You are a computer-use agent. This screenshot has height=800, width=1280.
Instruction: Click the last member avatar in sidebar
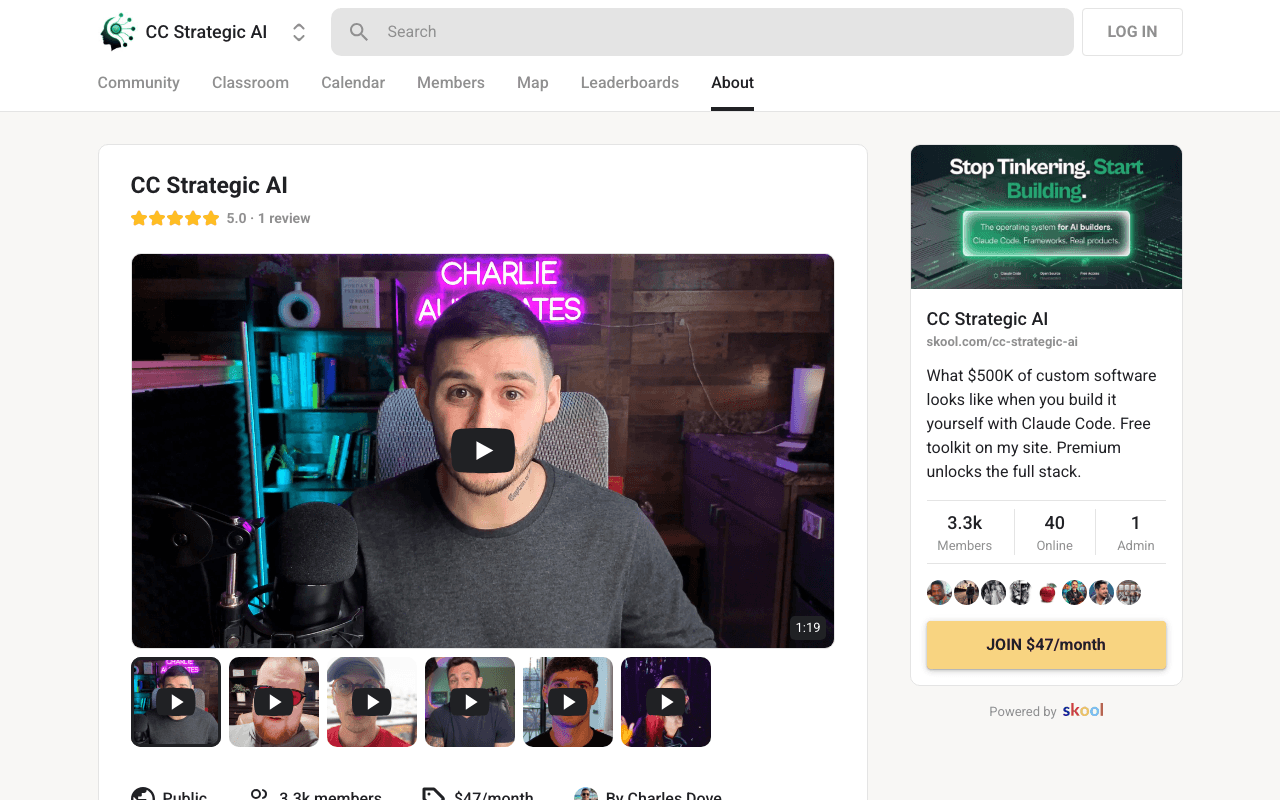click(1128, 593)
